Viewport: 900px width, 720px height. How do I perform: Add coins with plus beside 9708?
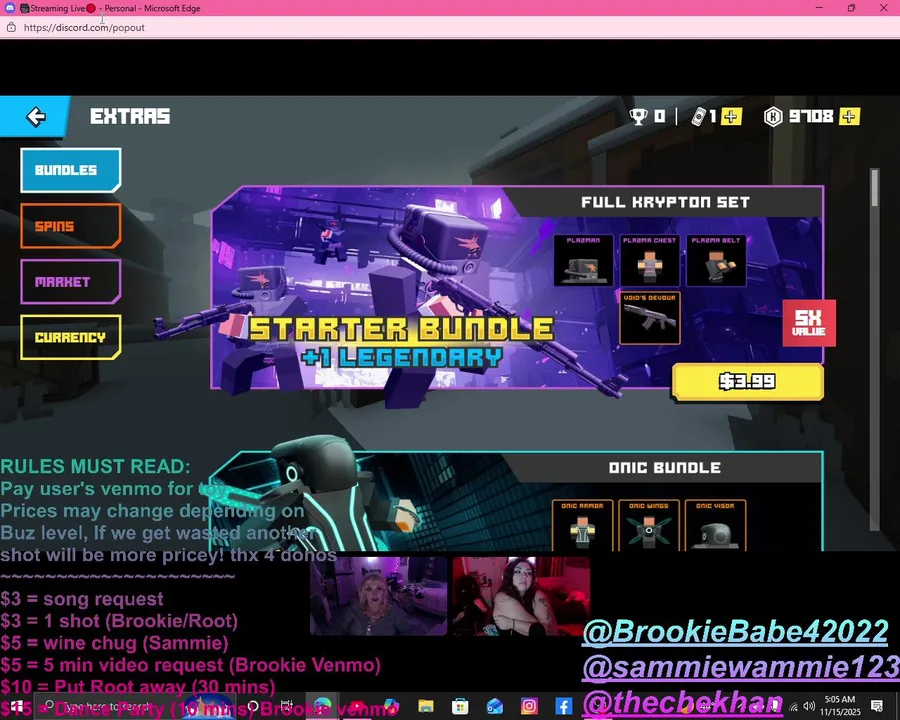click(849, 117)
